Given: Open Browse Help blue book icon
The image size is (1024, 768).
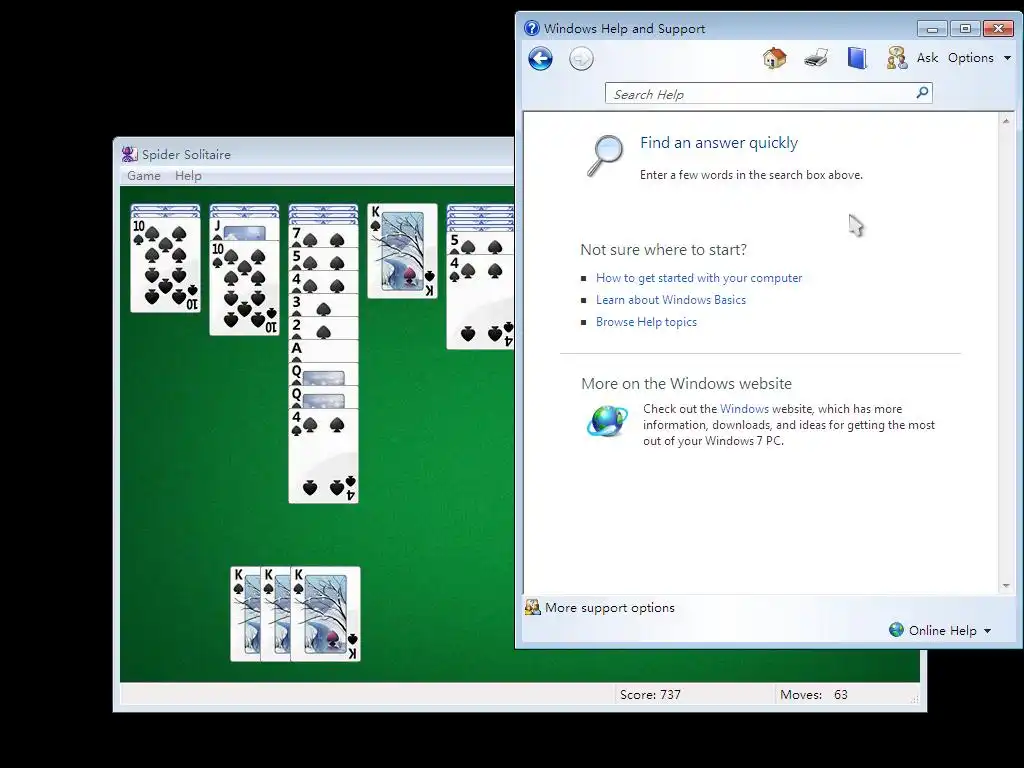Looking at the screenshot, I should coord(857,58).
